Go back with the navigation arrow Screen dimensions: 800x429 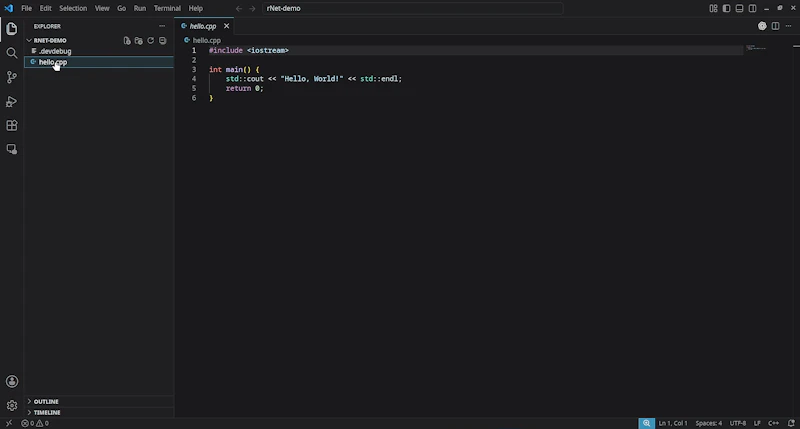tap(239, 8)
